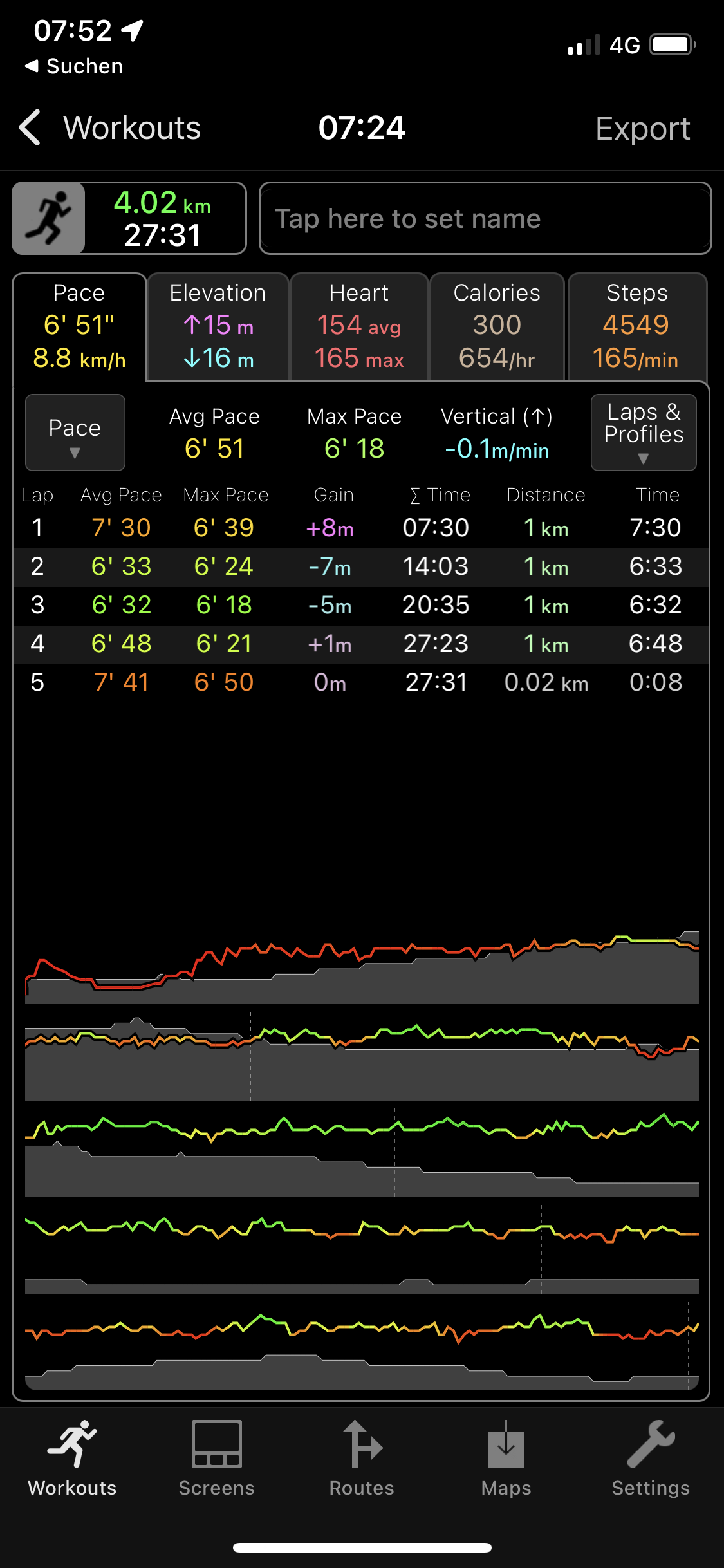Open the Laps & Profiles dropdown
This screenshot has height=1568, width=724.
(x=643, y=433)
